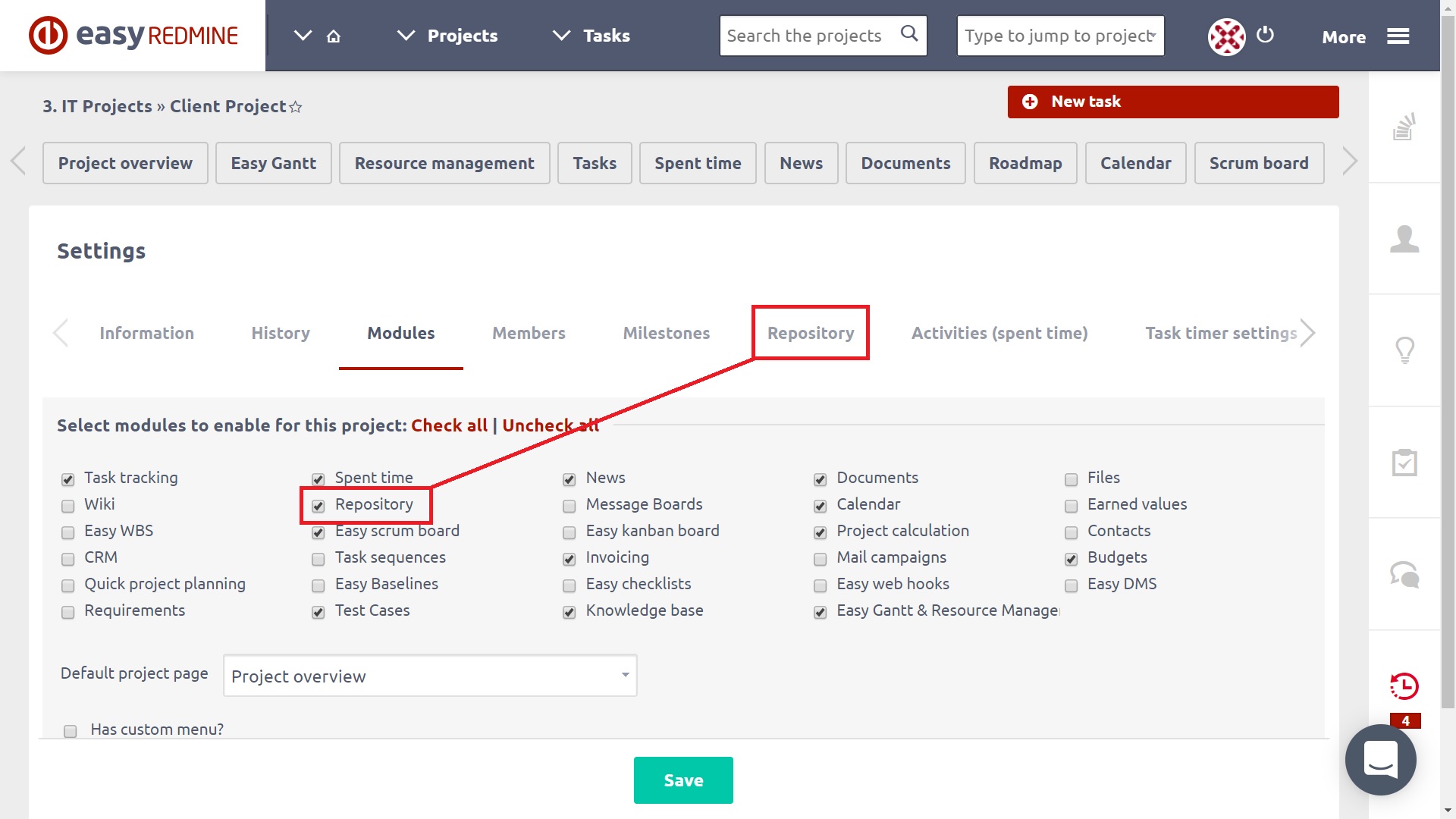Check the Has custom menu option
The image size is (1456, 819).
click(x=71, y=730)
